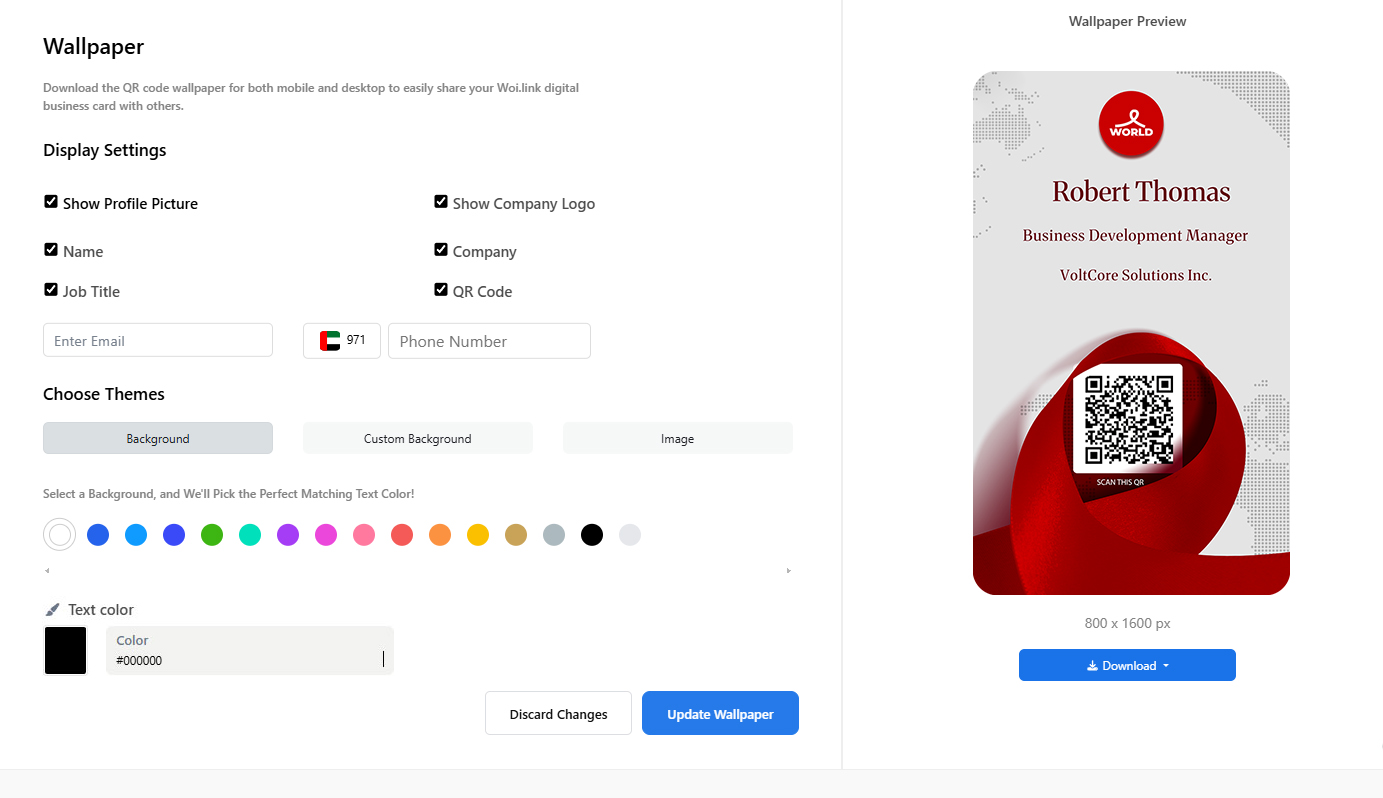The image size is (1383, 798).
Task: Open the black text color picker square
Action: click(x=66, y=651)
